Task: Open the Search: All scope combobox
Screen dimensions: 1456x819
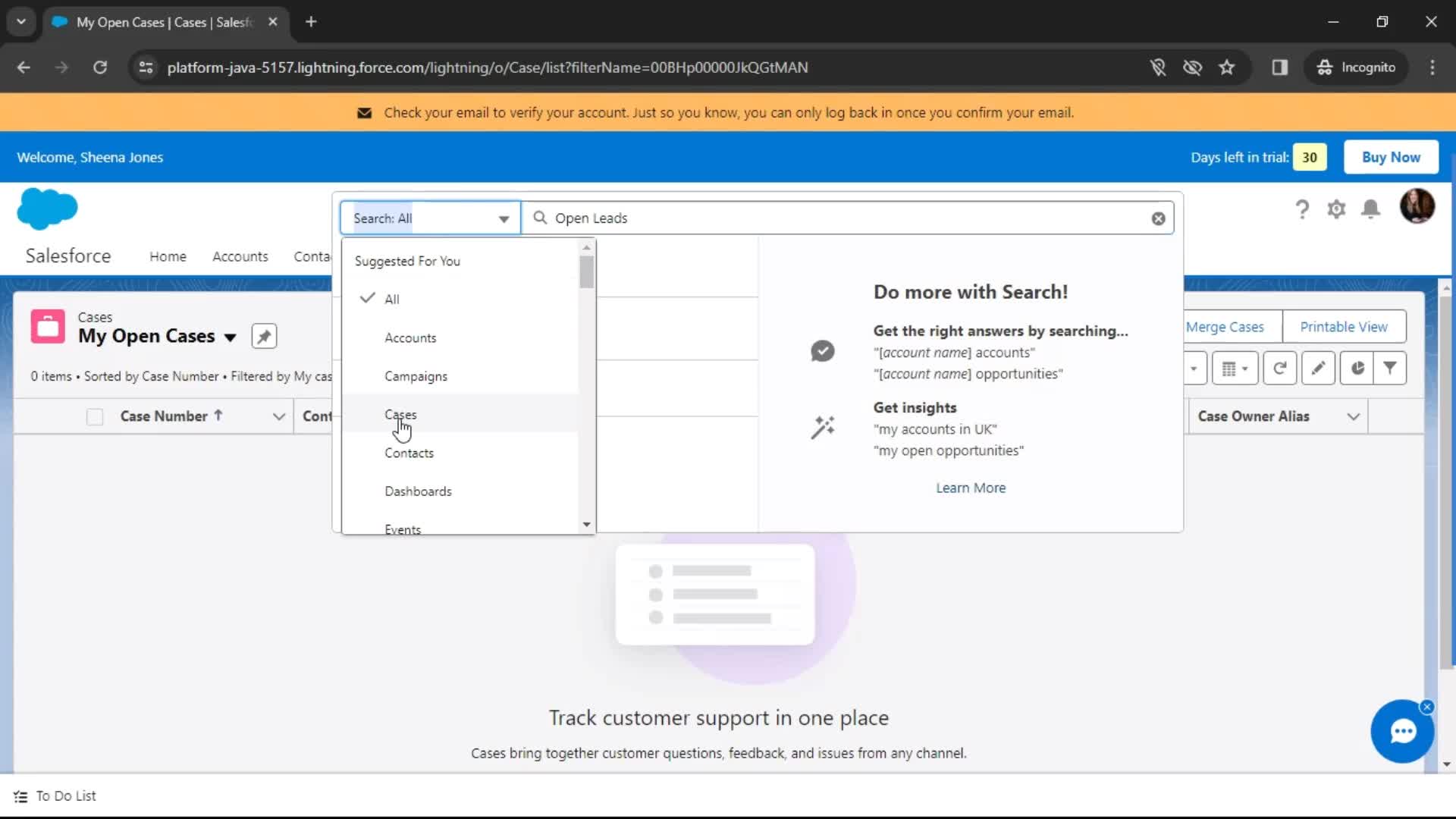Action: click(430, 218)
